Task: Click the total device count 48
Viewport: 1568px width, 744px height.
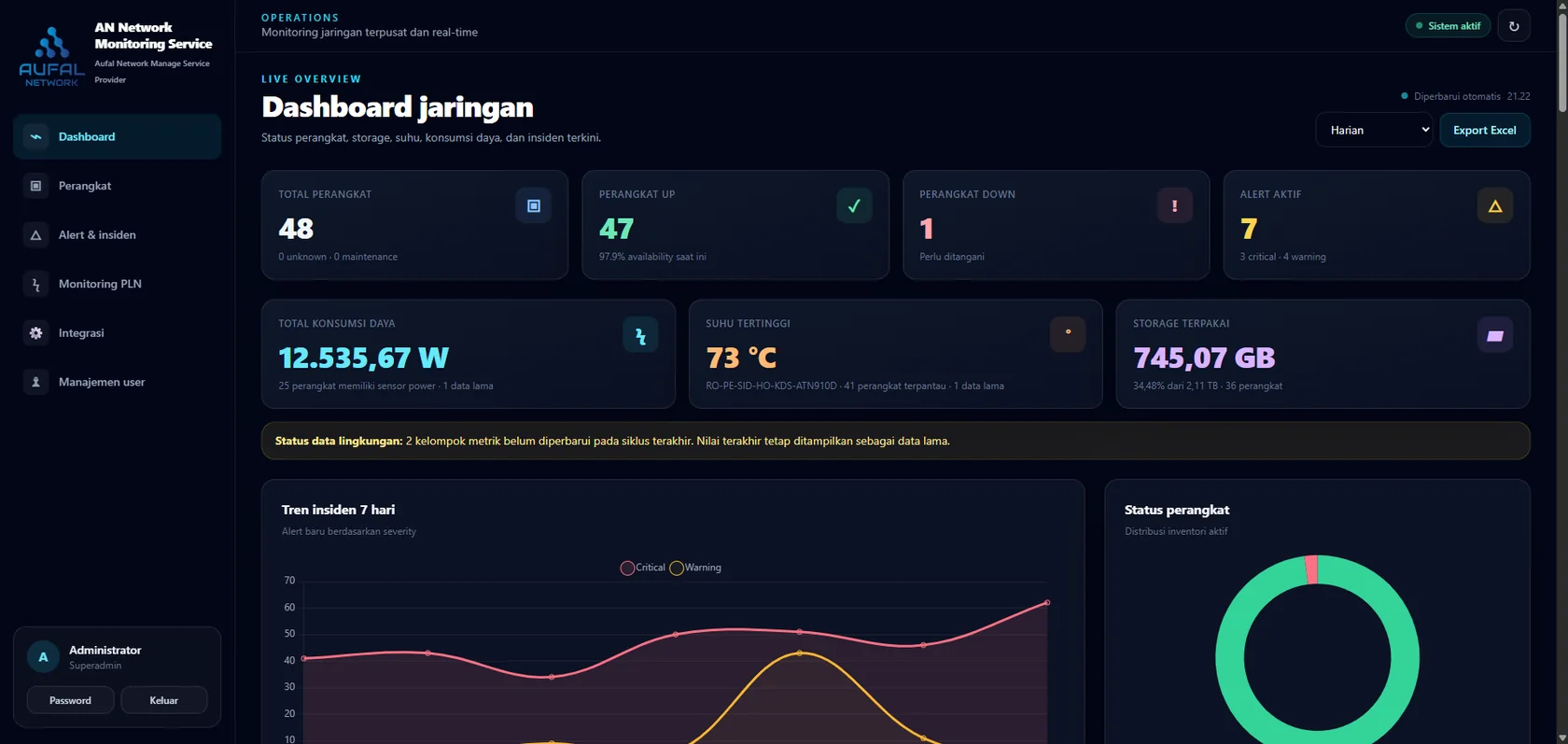Action: coord(296,229)
